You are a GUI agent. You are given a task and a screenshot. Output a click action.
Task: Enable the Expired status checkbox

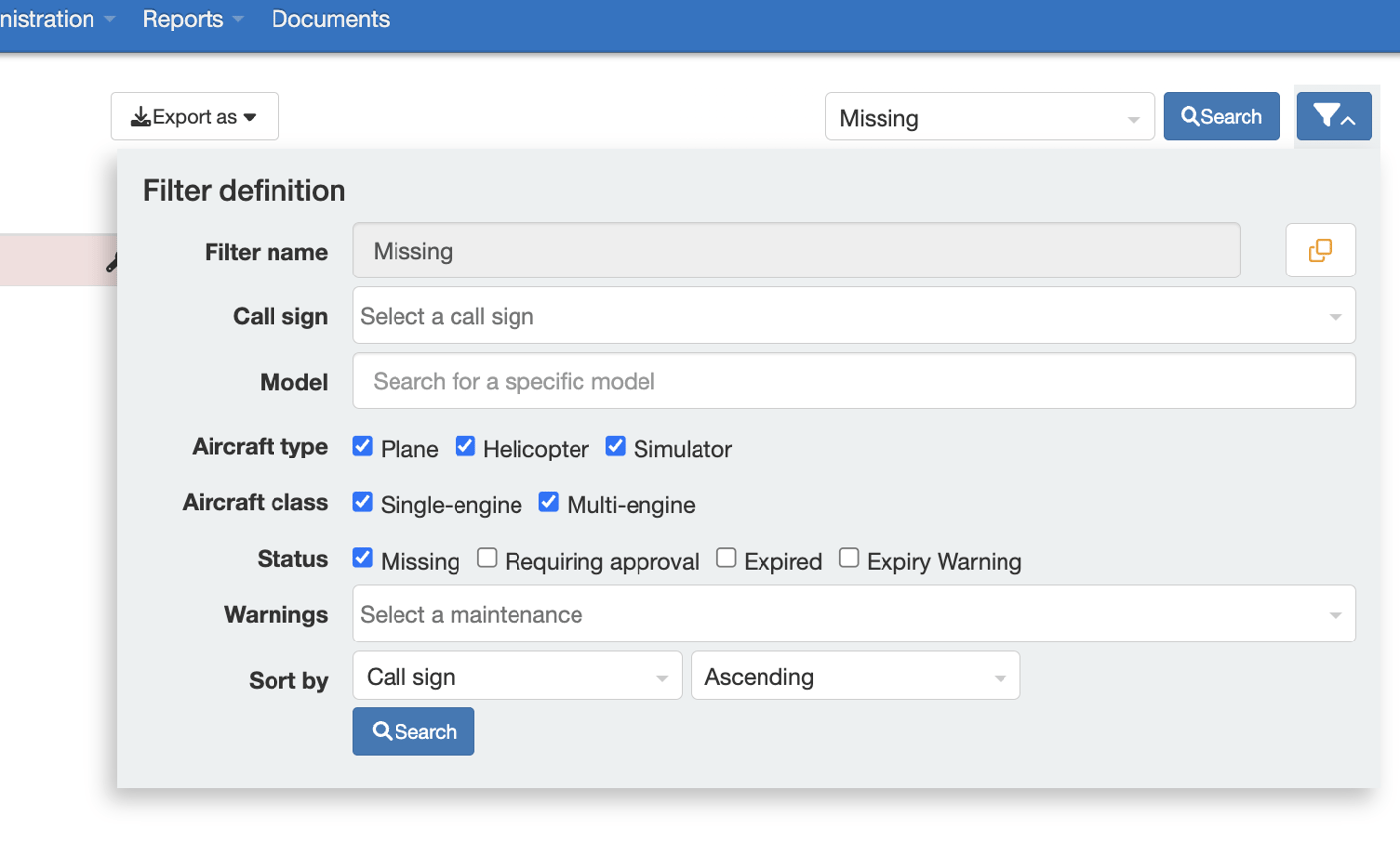tap(726, 557)
